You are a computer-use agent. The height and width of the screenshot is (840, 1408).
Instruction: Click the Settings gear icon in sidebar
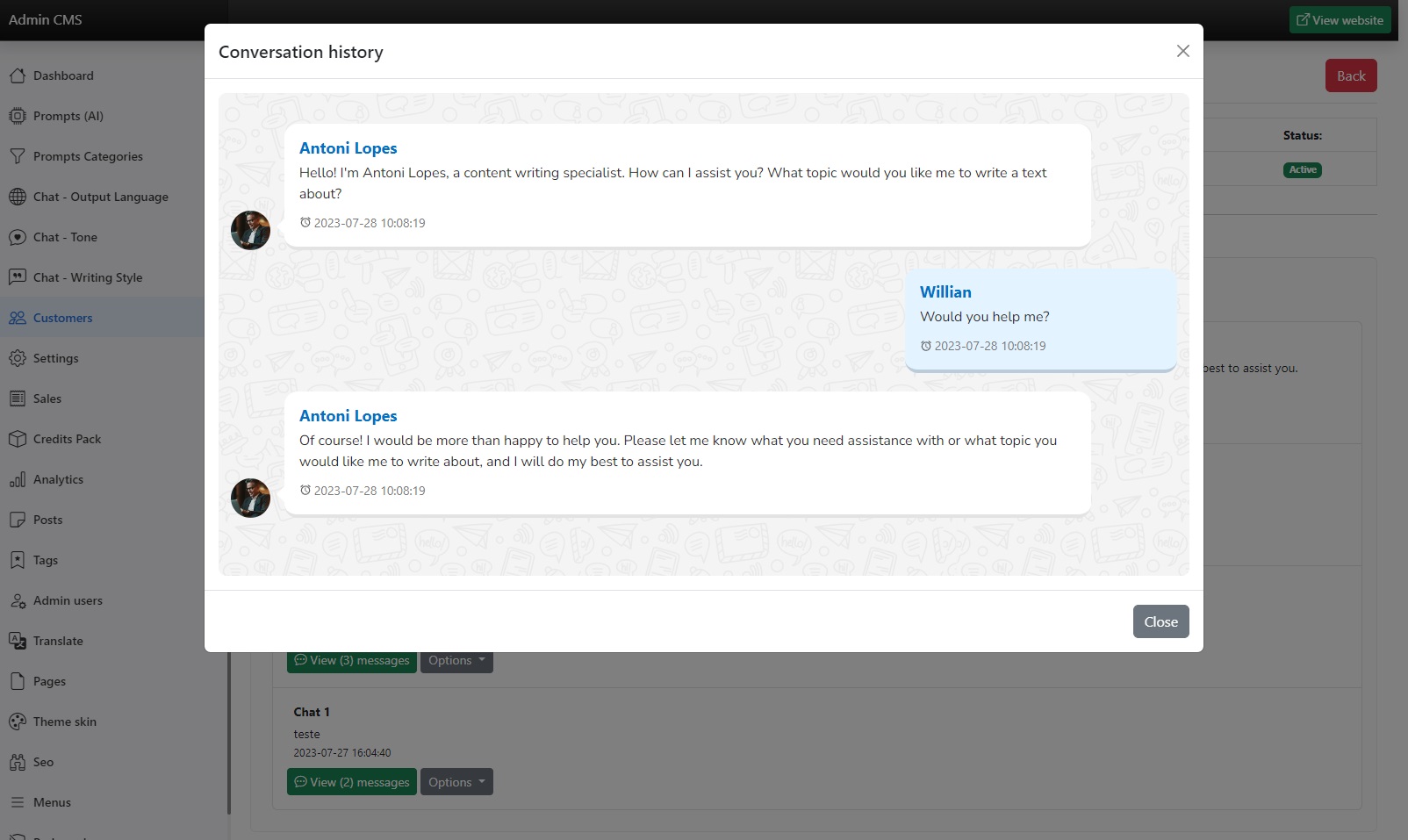click(18, 358)
